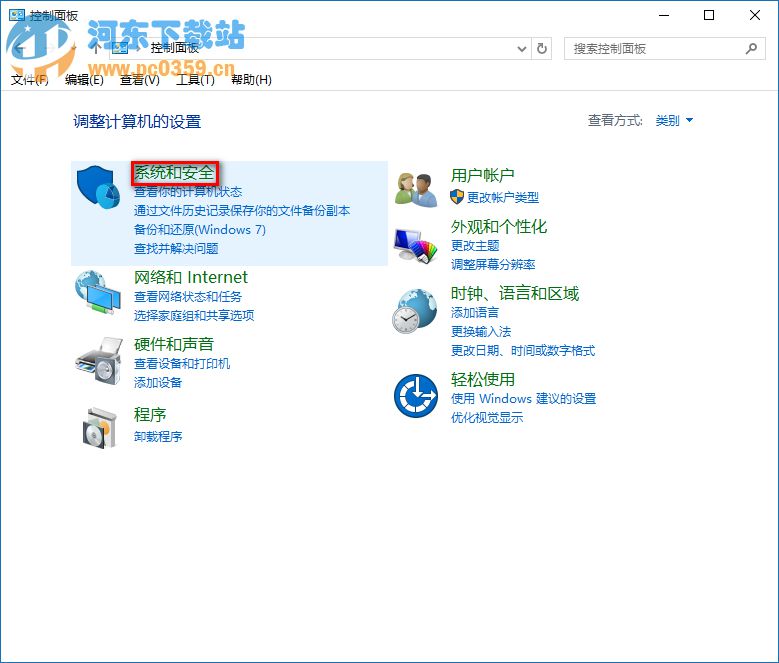Click 通过文件历史记录保存你的文件备份副本 link

click(241, 211)
